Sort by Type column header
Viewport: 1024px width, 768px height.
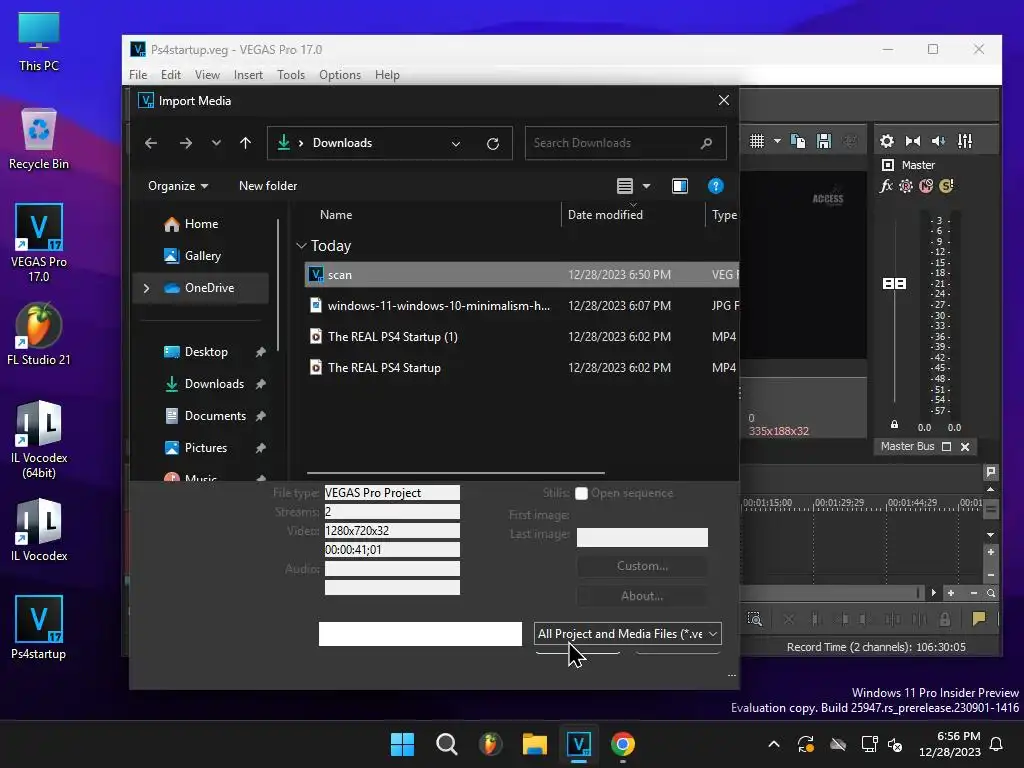[724, 215]
